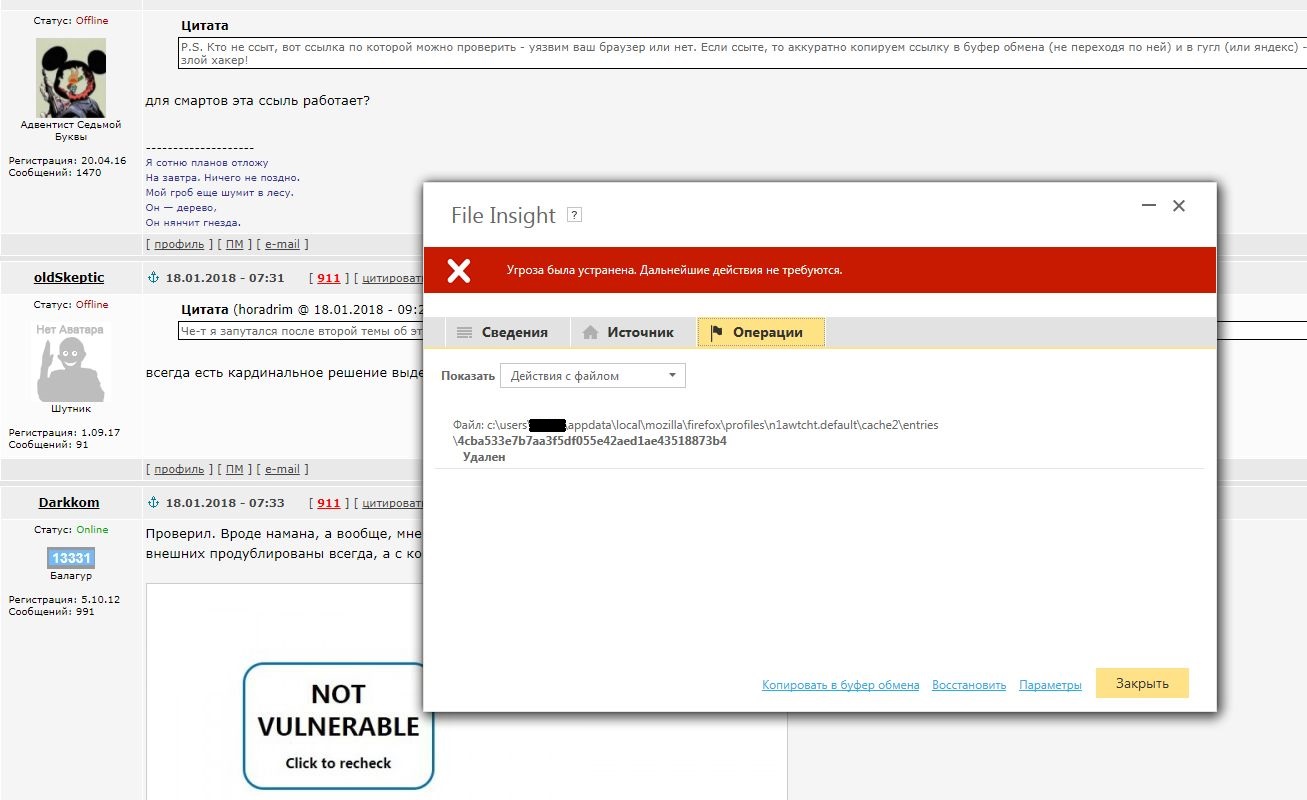1307x800 pixels.
Task: Click Darkkom's blue 13331 badge
Action: click(x=71, y=558)
